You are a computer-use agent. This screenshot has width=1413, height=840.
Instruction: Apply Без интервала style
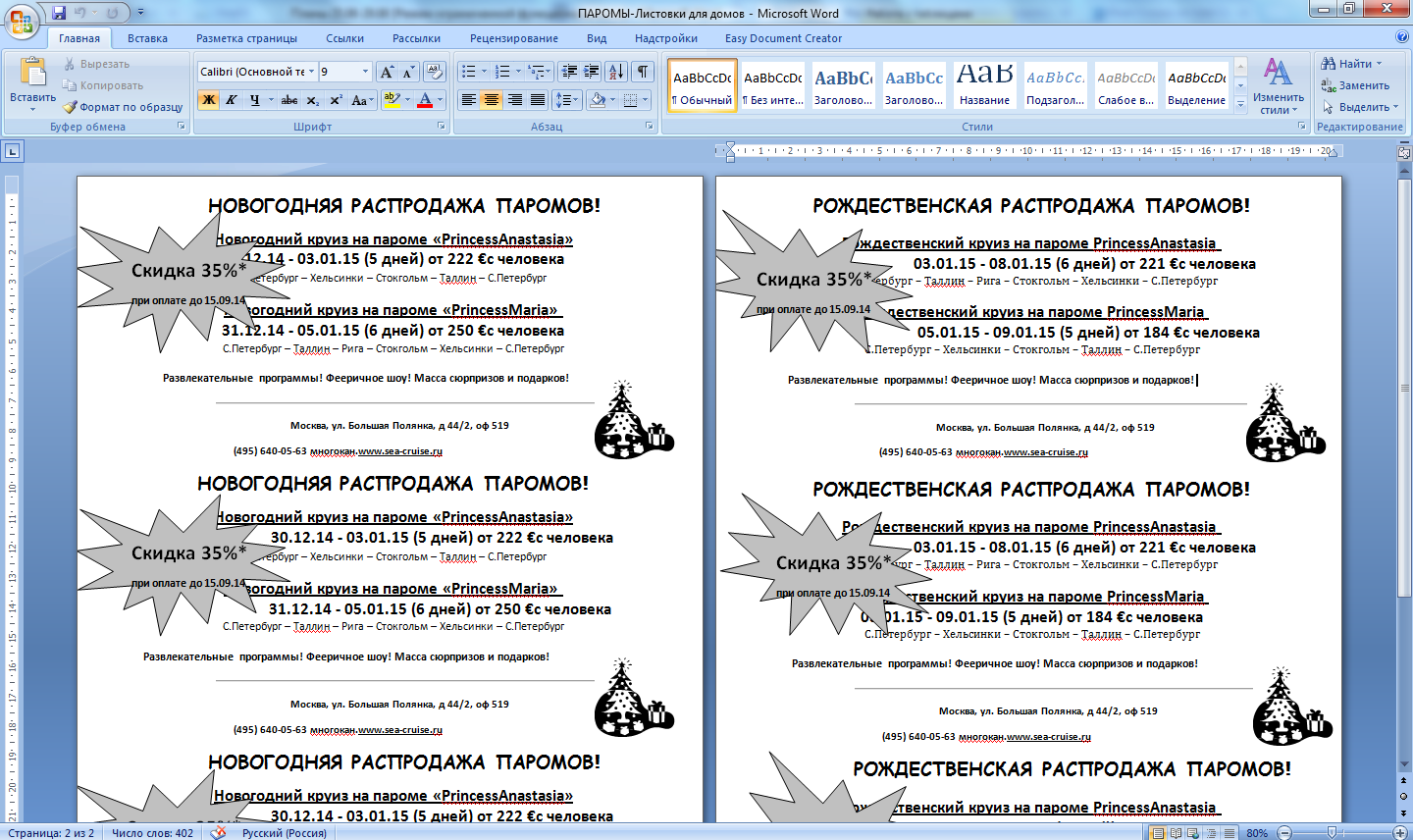coord(773,85)
